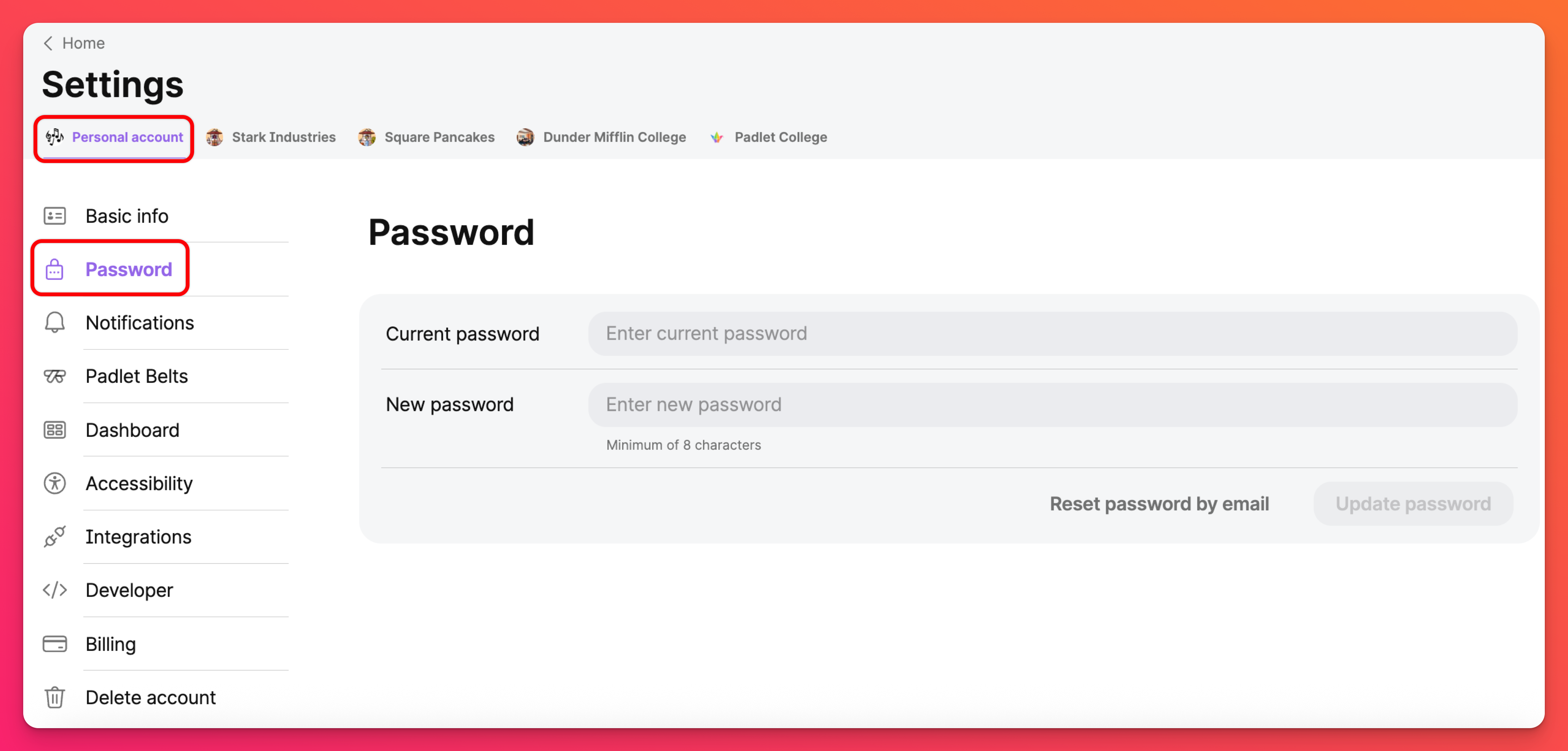Select the Personal account tab
The height and width of the screenshot is (751, 1568).
(x=115, y=137)
